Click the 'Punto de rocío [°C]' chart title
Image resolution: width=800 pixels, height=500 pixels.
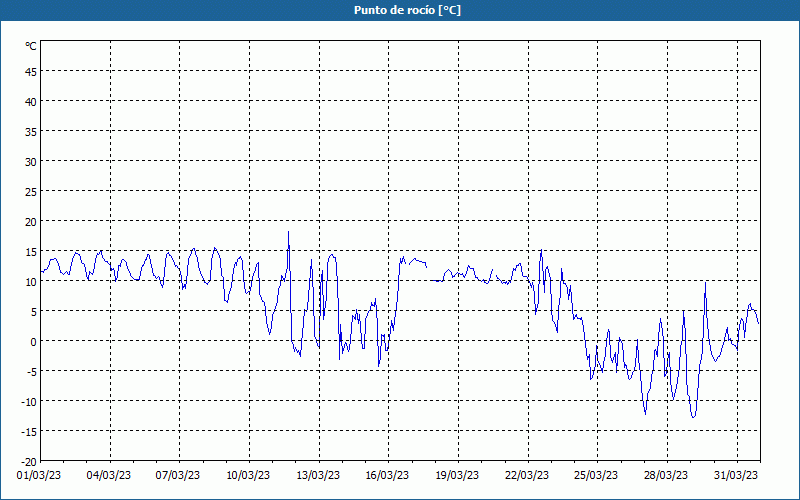tap(407, 10)
